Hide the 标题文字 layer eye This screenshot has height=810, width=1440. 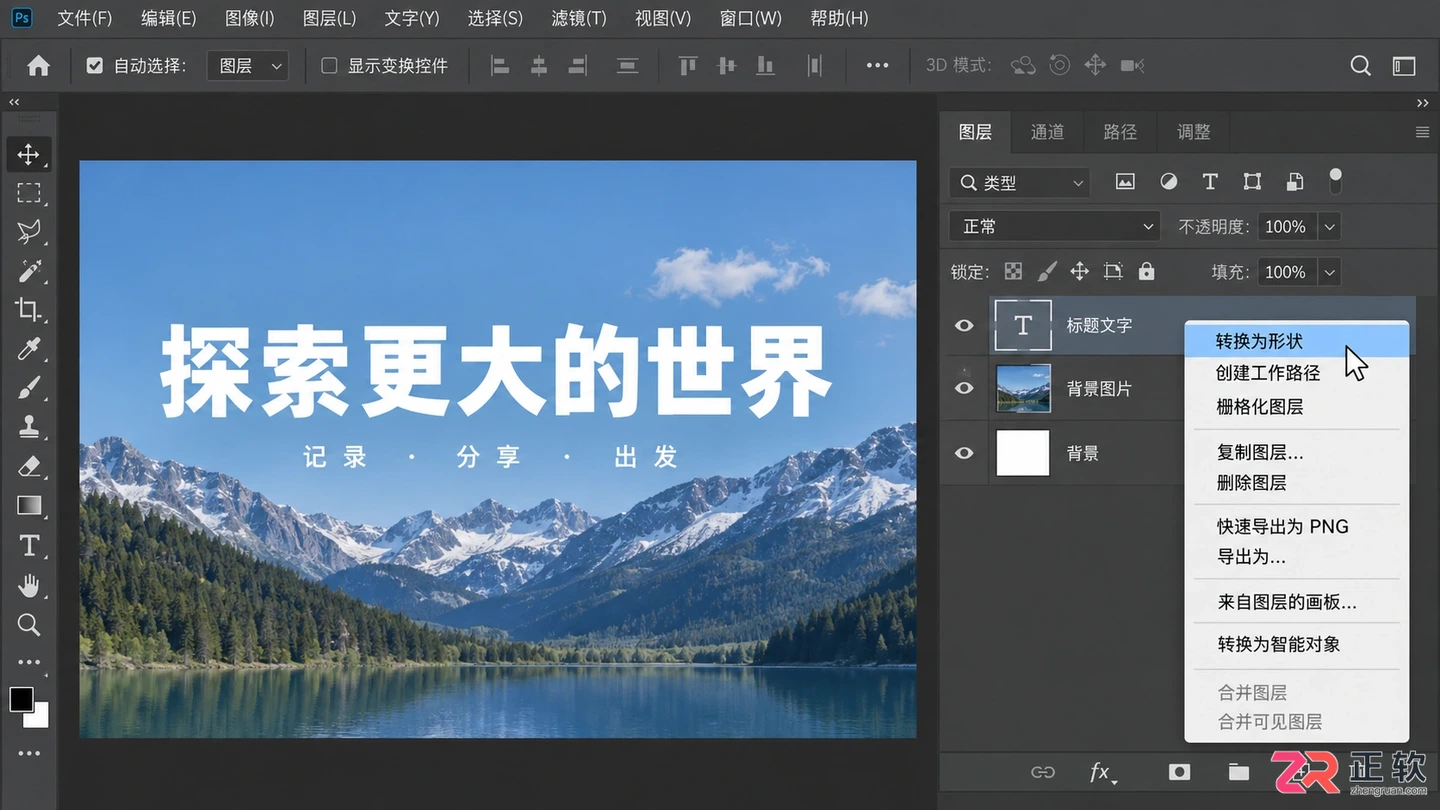coord(964,325)
